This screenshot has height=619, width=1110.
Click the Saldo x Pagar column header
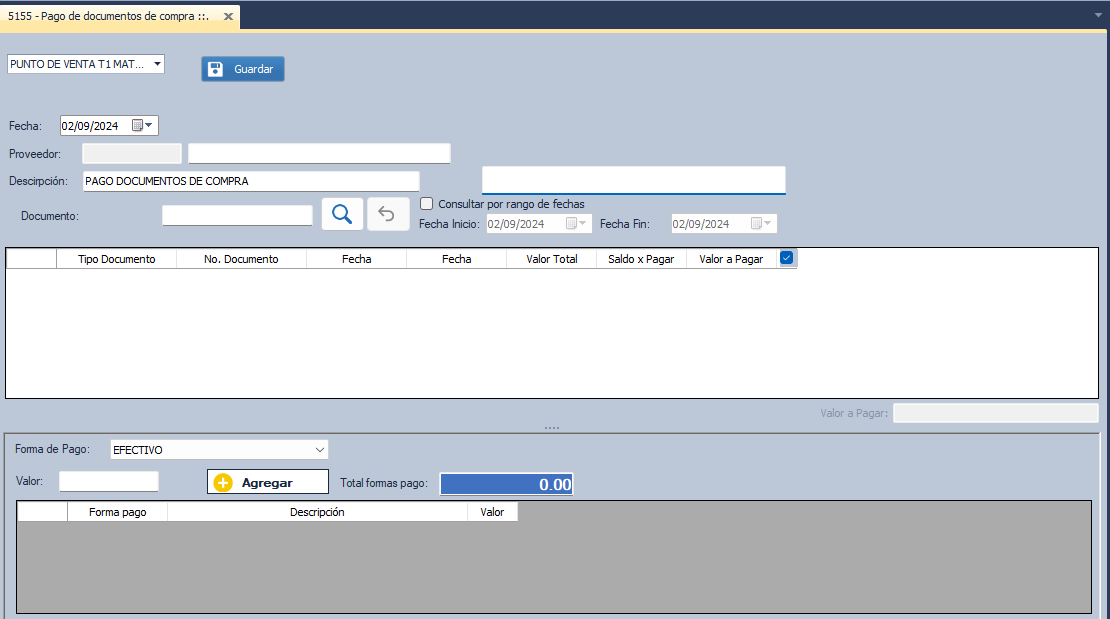[x=641, y=259]
